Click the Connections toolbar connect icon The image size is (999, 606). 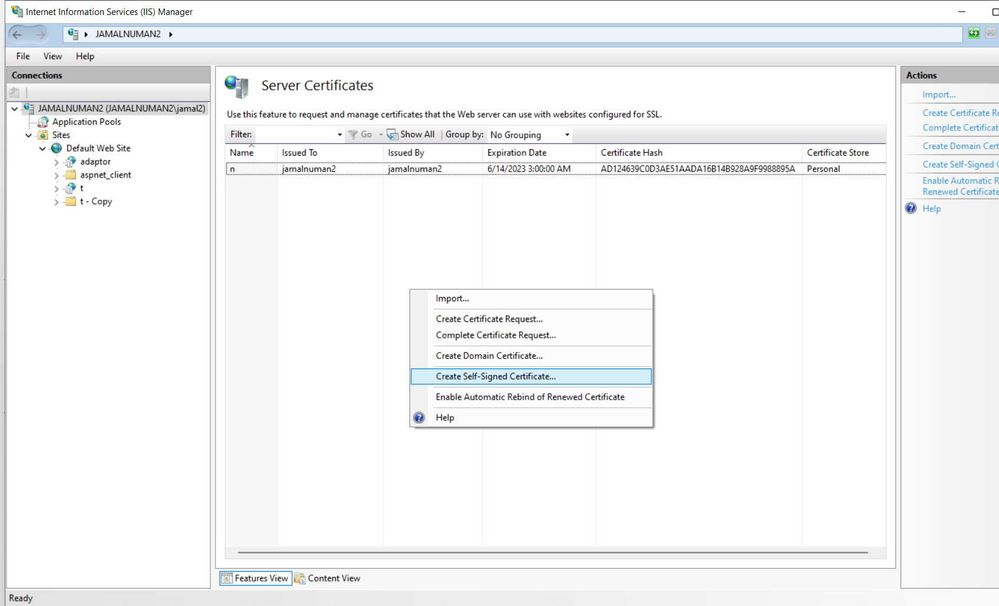15,93
